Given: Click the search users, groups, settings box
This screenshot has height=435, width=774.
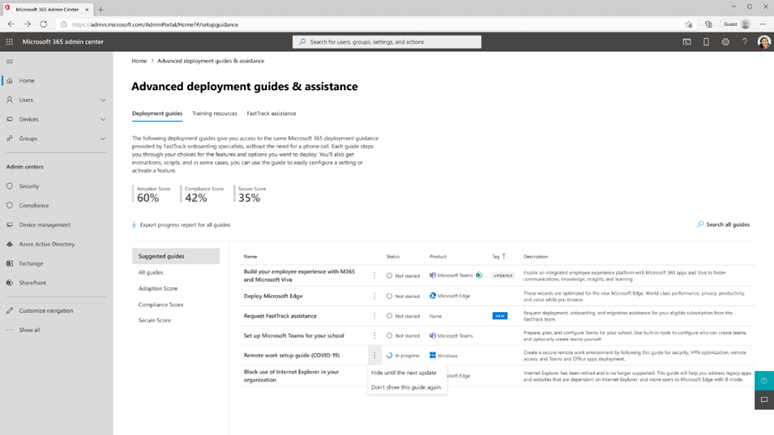Looking at the screenshot, I should [387, 42].
